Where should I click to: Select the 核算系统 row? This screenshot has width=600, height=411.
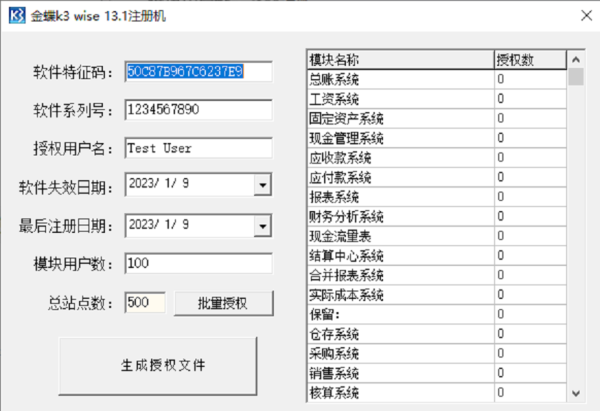[x=437, y=393]
